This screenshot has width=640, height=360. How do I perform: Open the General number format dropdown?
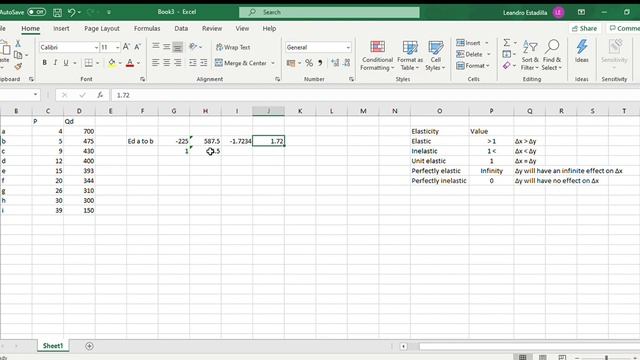(x=348, y=47)
